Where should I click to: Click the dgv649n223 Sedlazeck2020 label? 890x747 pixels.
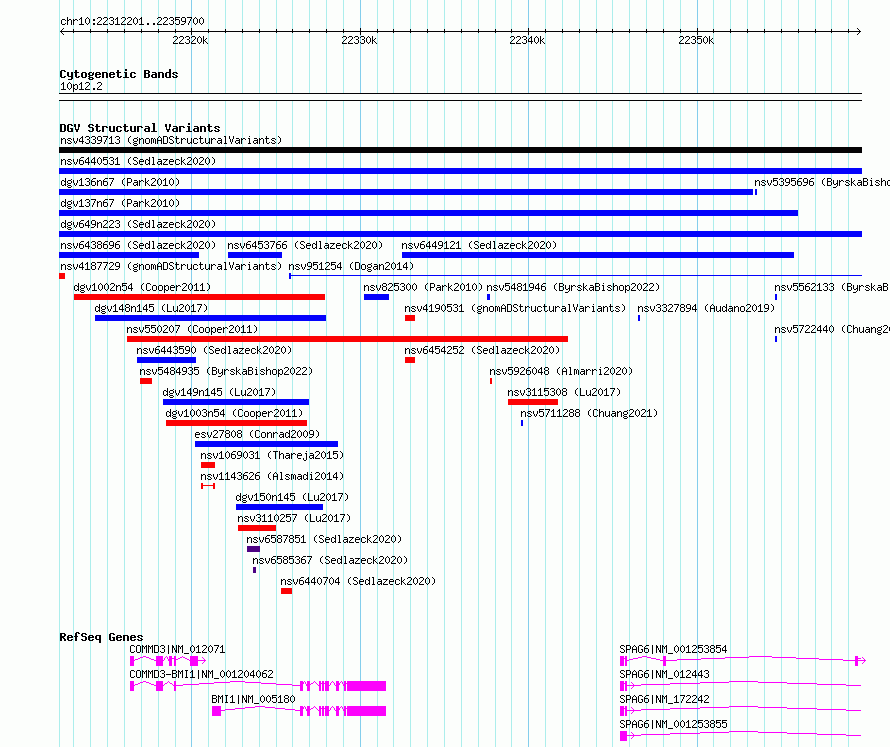[138, 224]
